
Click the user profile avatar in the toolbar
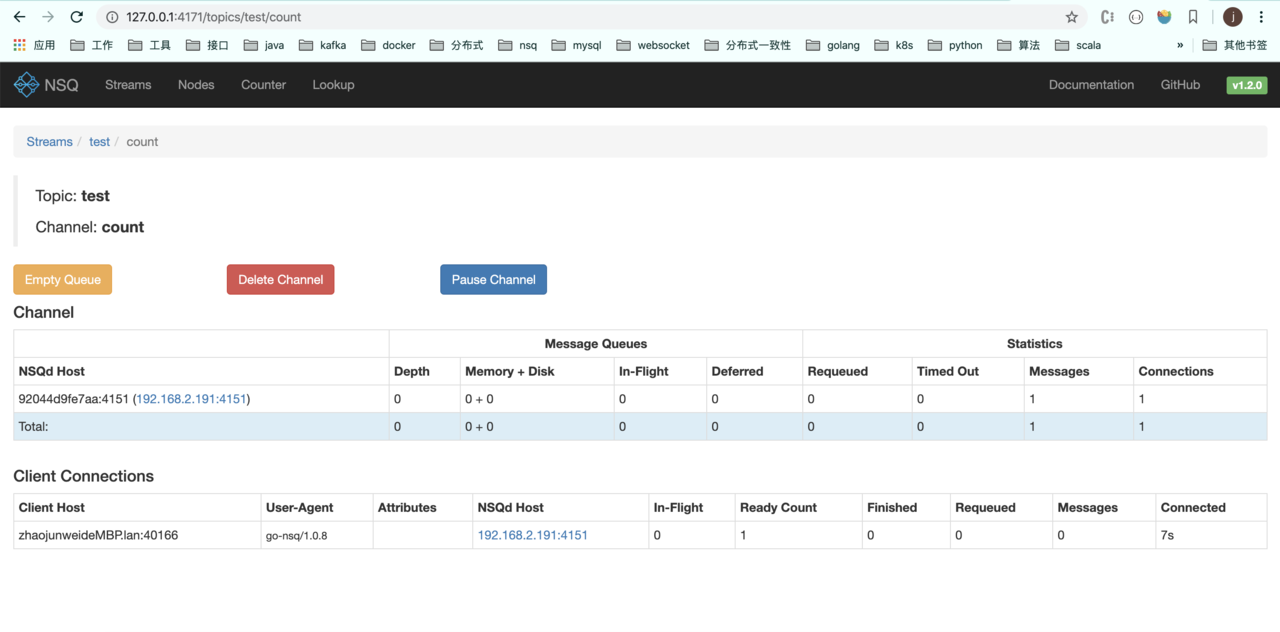point(1233,17)
